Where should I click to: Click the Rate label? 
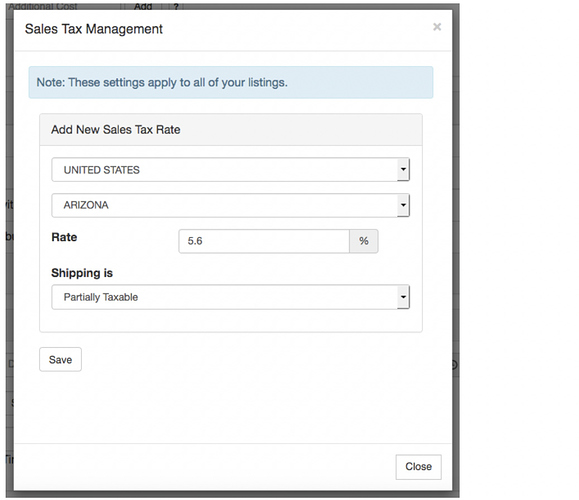coord(64,237)
